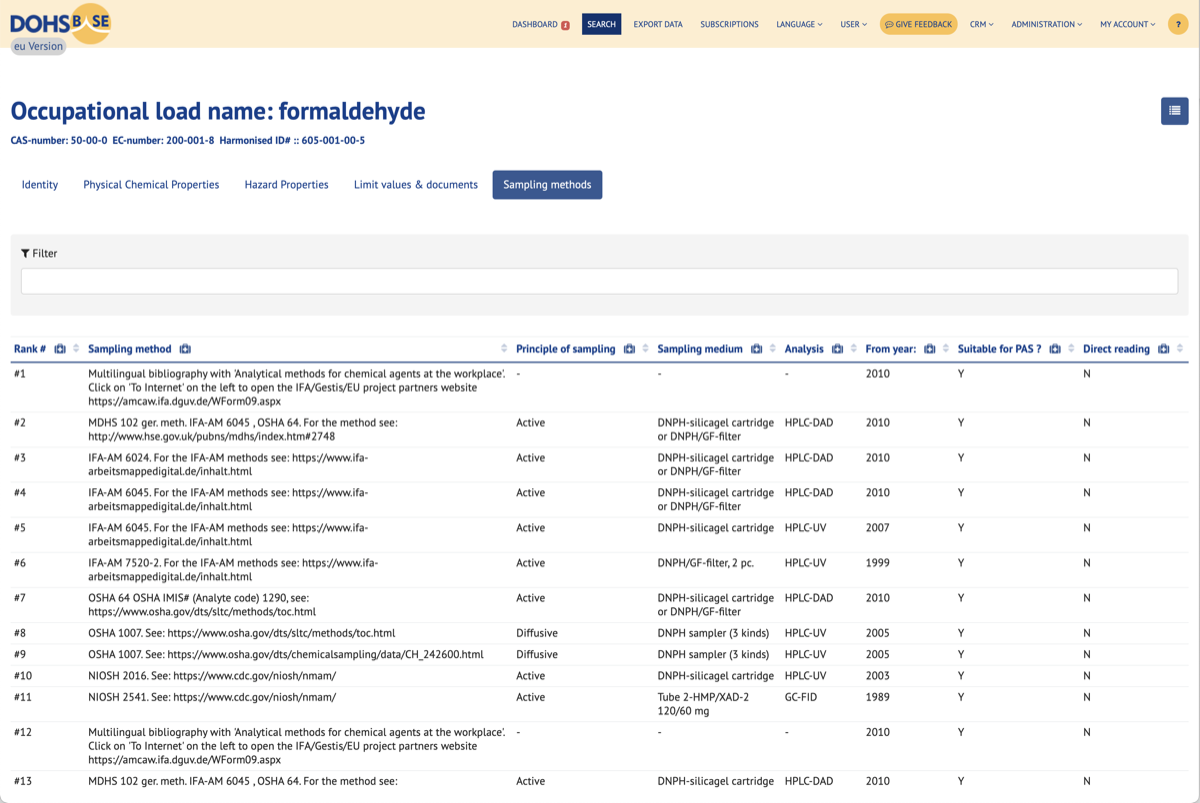Switch to the Identity tab
The height and width of the screenshot is (803, 1200).
(x=40, y=185)
